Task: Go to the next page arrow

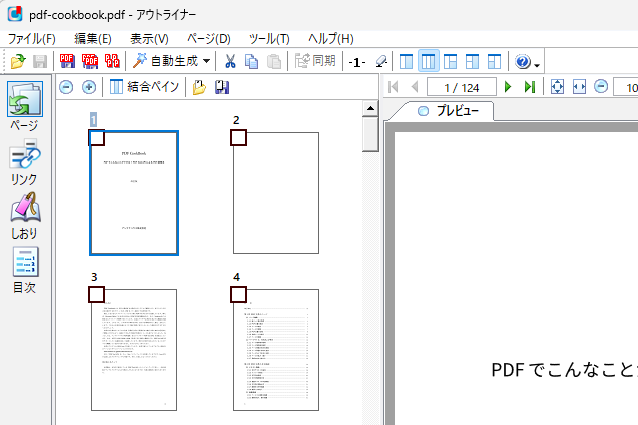Action: pos(509,87)
